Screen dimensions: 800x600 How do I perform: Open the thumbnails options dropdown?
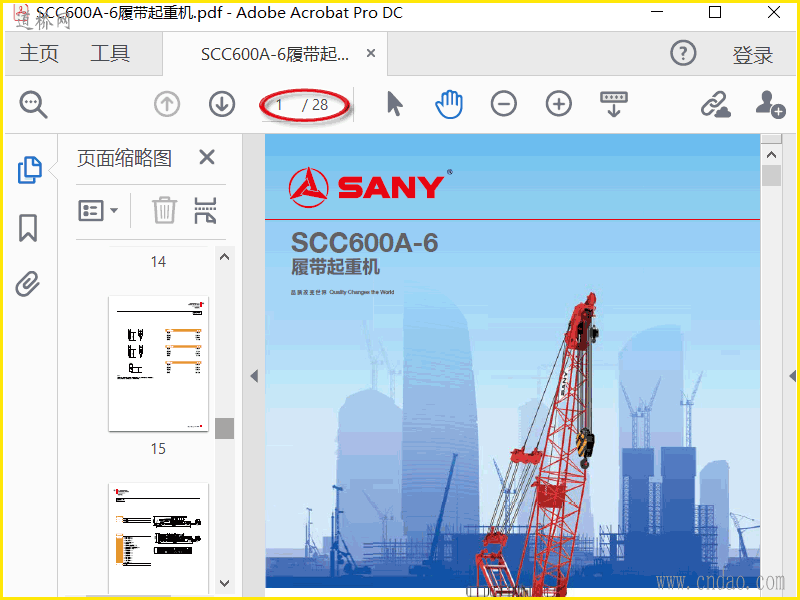98,210
